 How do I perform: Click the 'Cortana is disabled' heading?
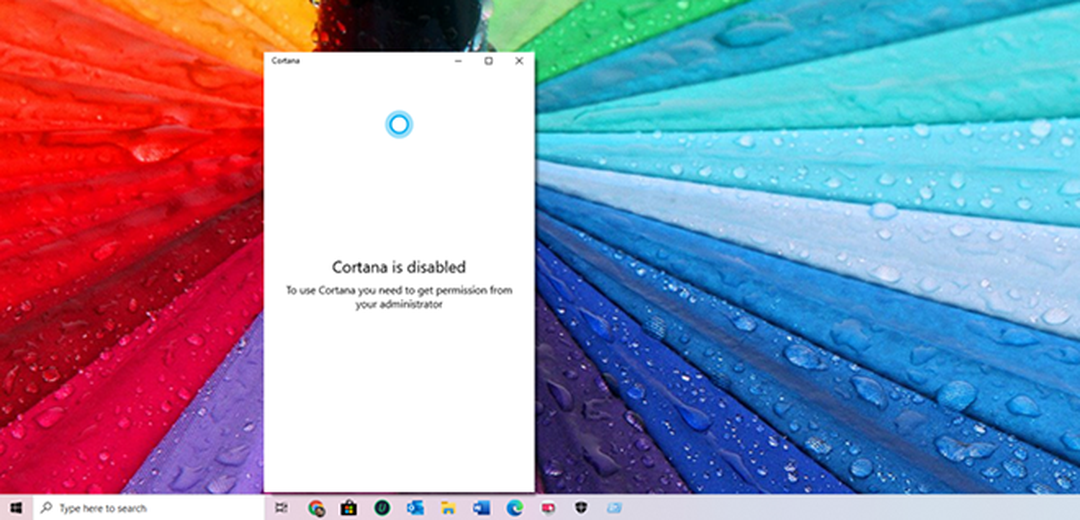point(399,267)
